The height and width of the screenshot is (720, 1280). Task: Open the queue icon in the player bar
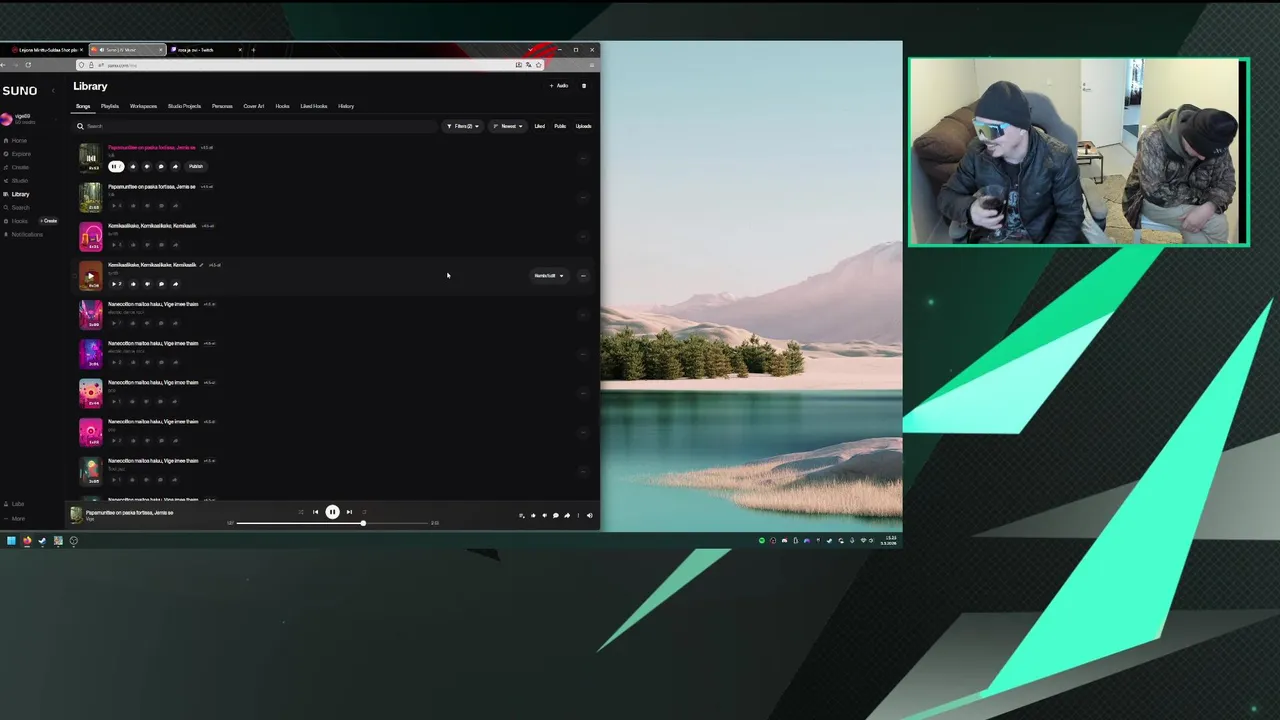pos(521,515)
